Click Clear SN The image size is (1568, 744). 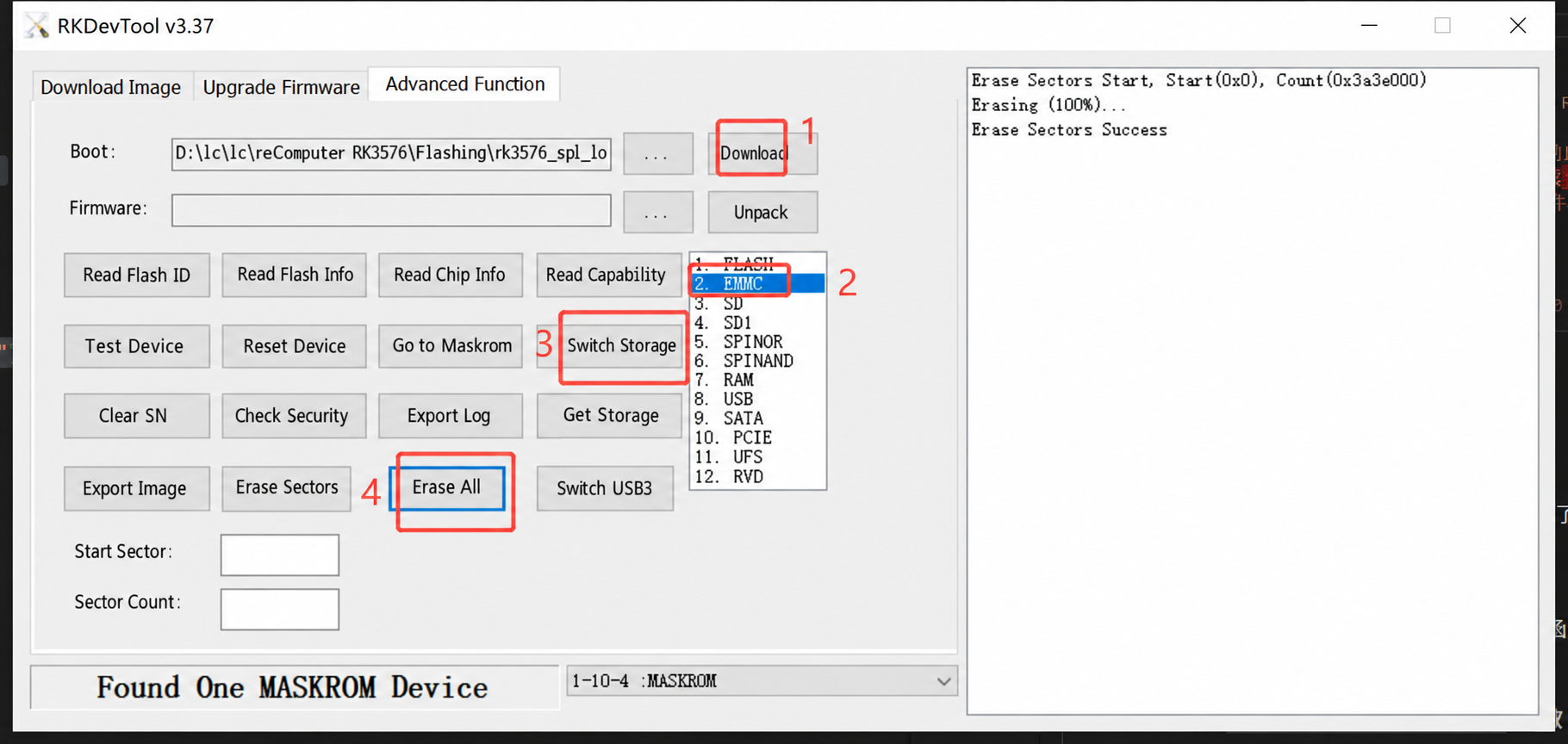[x=137, y=416]
